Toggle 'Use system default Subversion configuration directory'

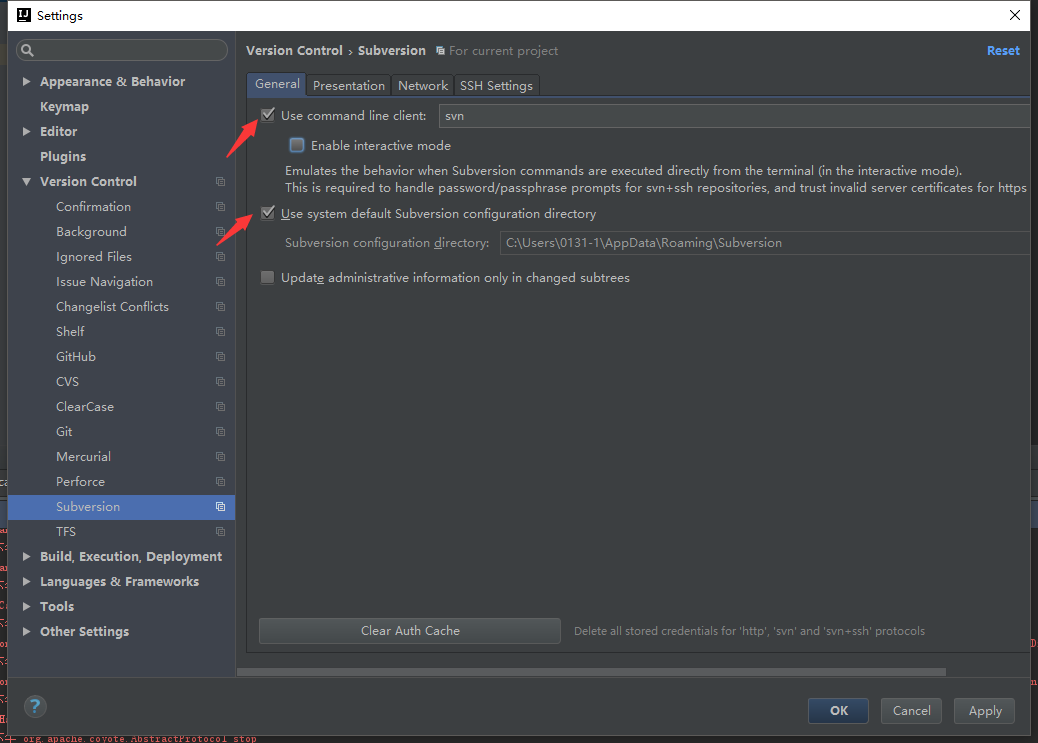(x=267, y=213)
